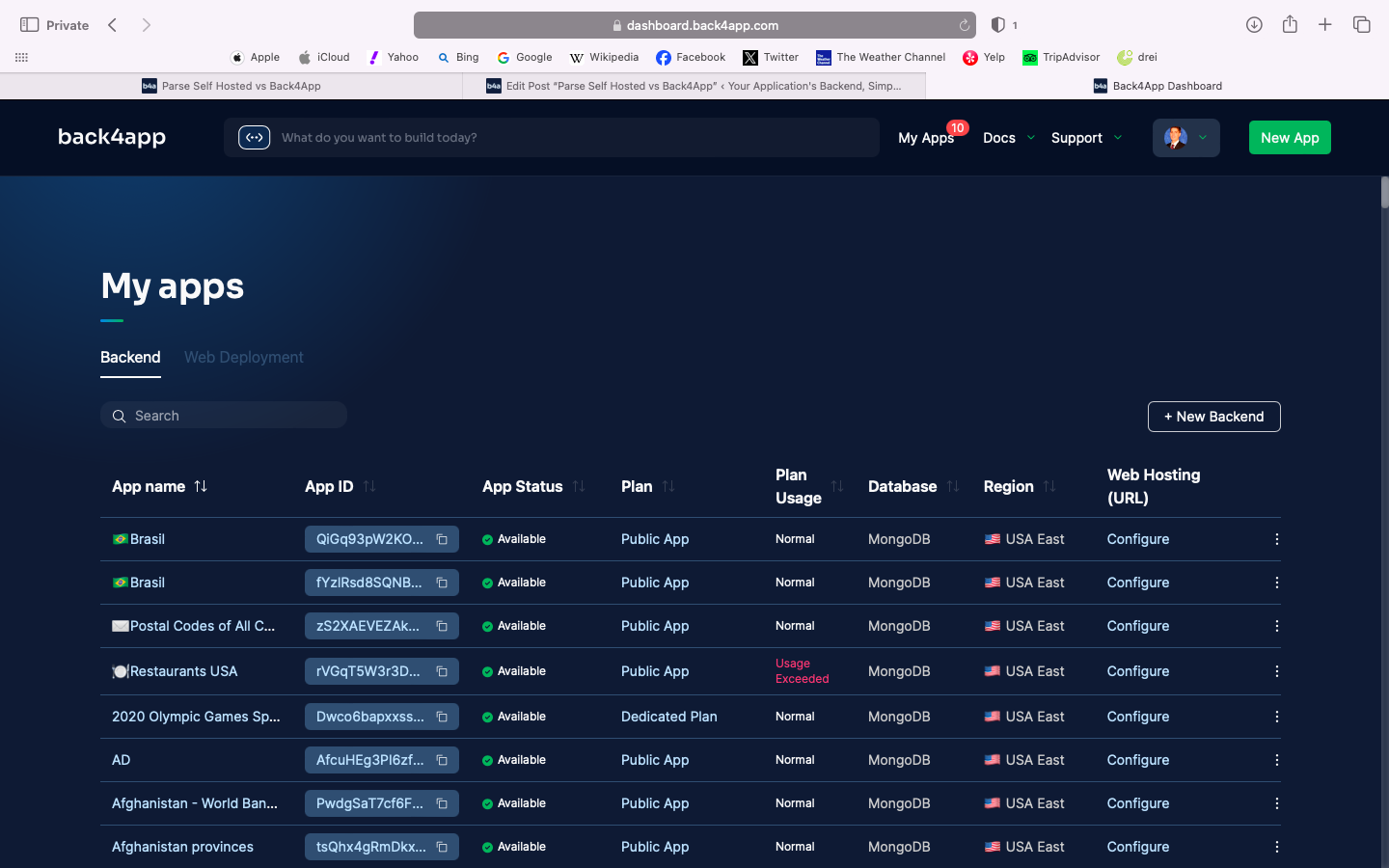Expand the Support dropdown menu

coord(1086,138)
